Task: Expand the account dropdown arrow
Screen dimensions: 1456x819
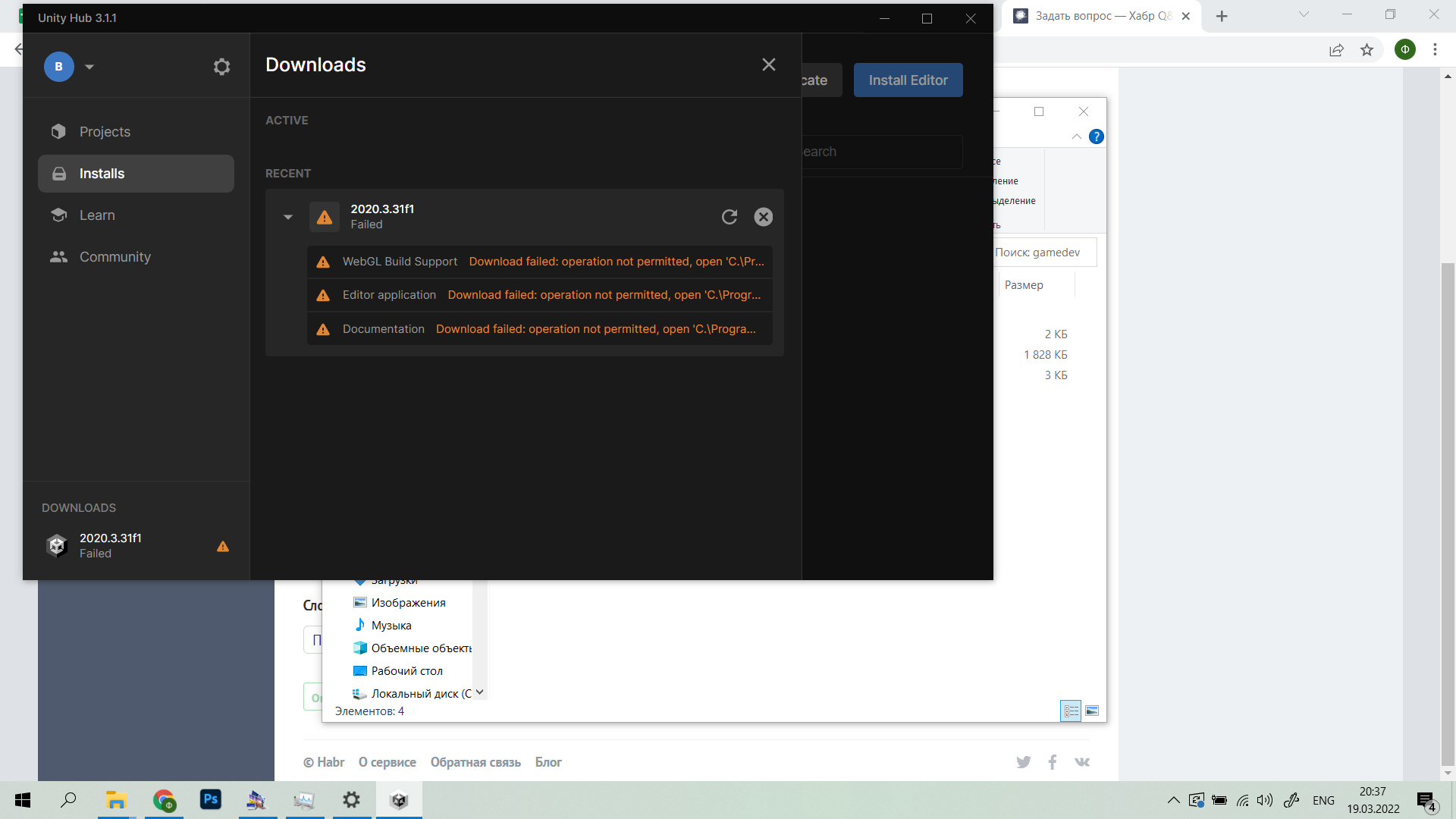Action: [89, 67]
